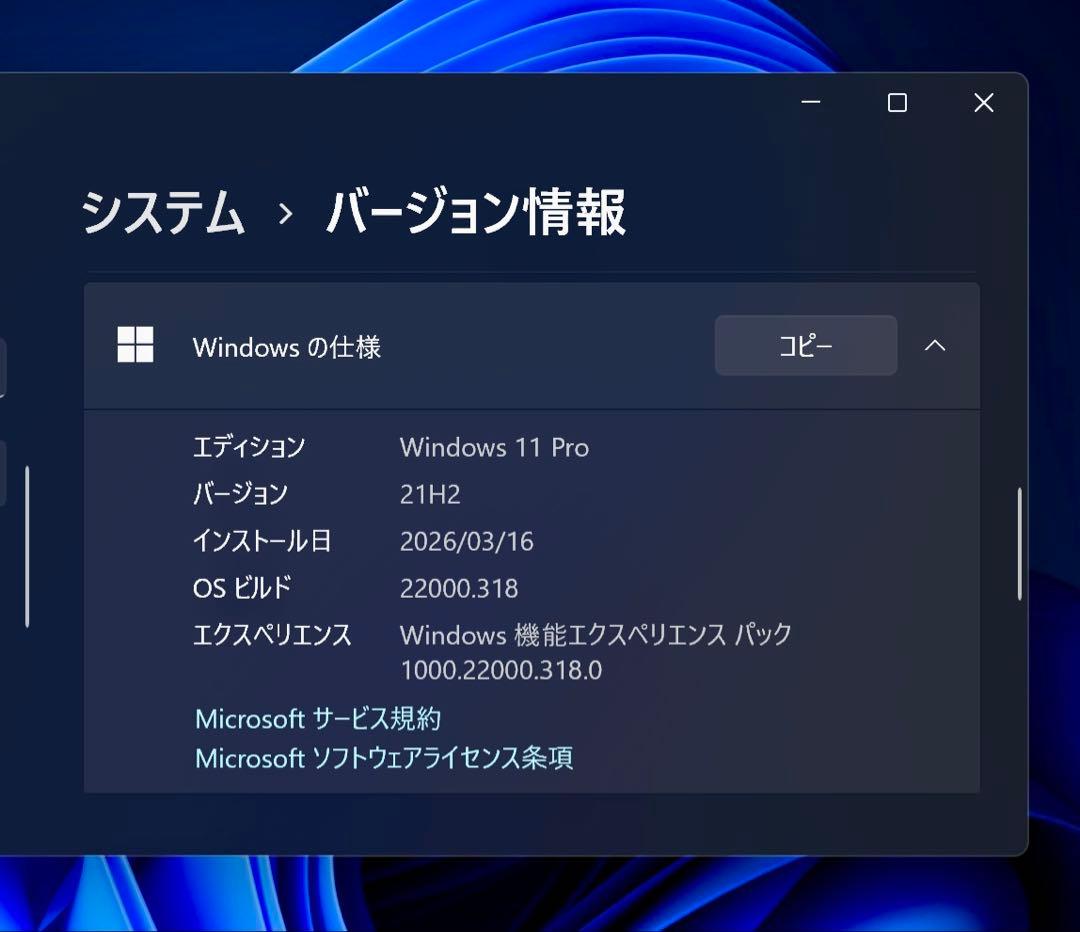Click the バージョン情報 page title
The height and width of the screenshot is (932, 1080).
[x=475, y=211]
